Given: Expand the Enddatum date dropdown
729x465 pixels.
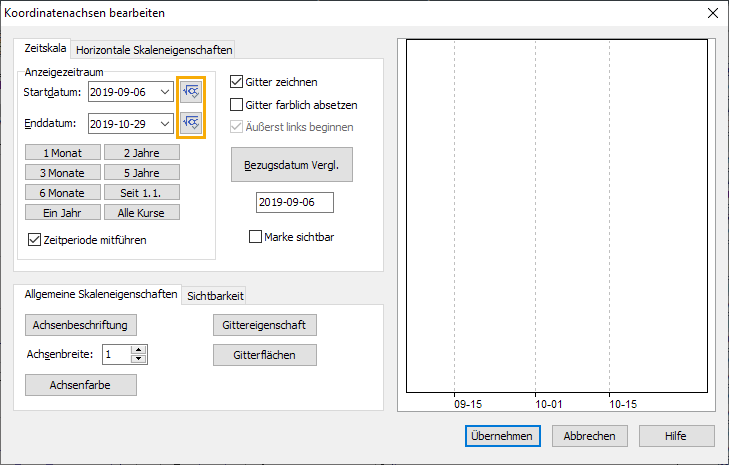Looking at the screenshot, I should tap(164, 124).
